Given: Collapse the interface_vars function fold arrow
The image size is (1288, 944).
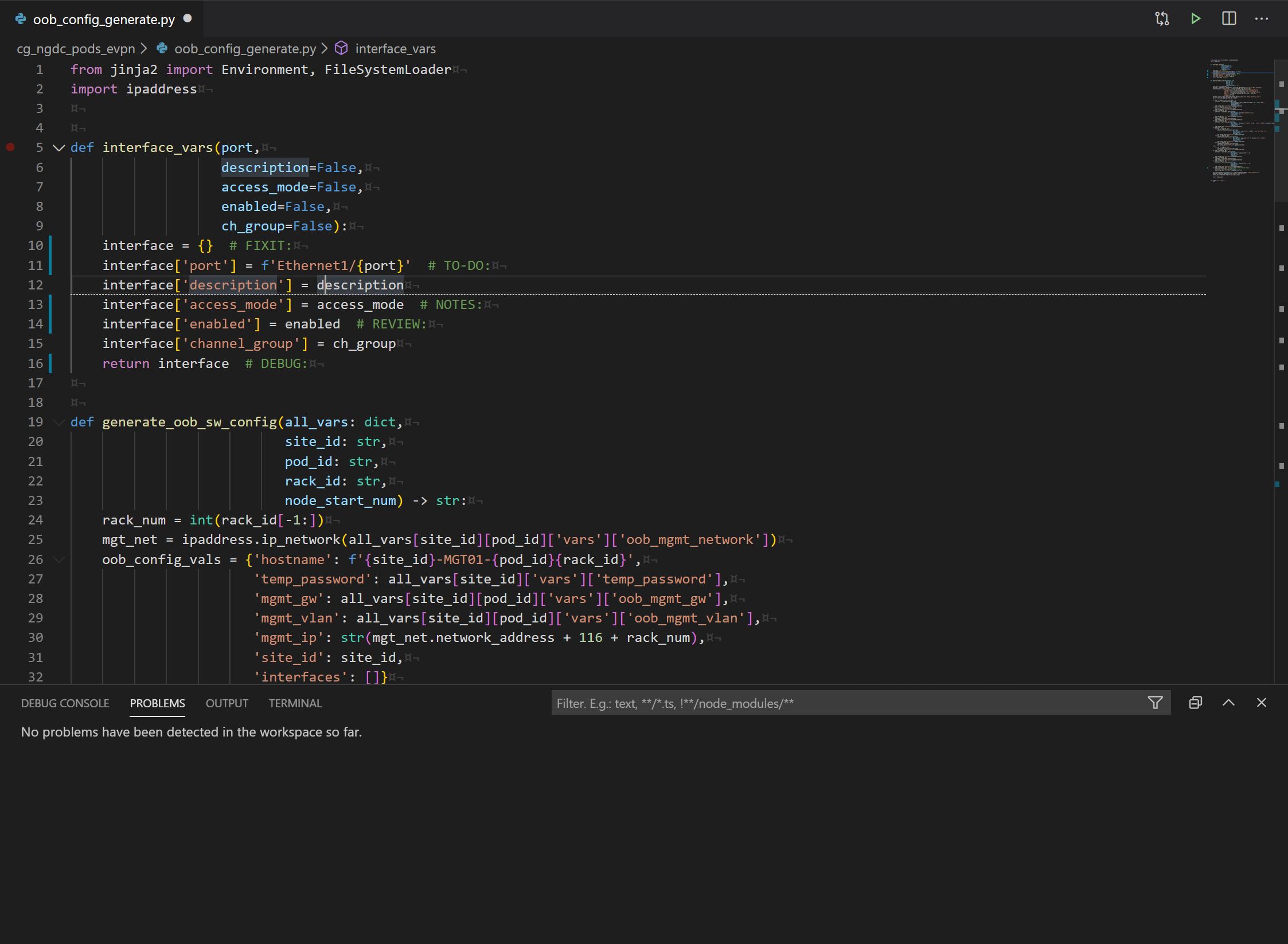Looking at the screenshot, I should [58, 148].
